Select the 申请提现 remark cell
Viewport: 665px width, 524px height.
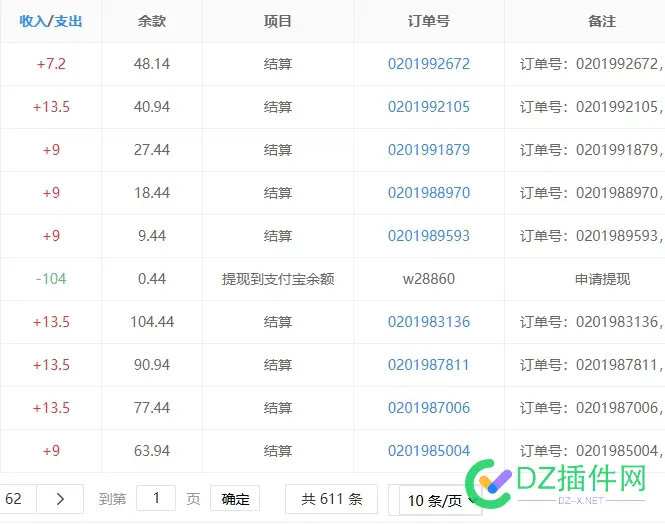click(x=602, y=279)
